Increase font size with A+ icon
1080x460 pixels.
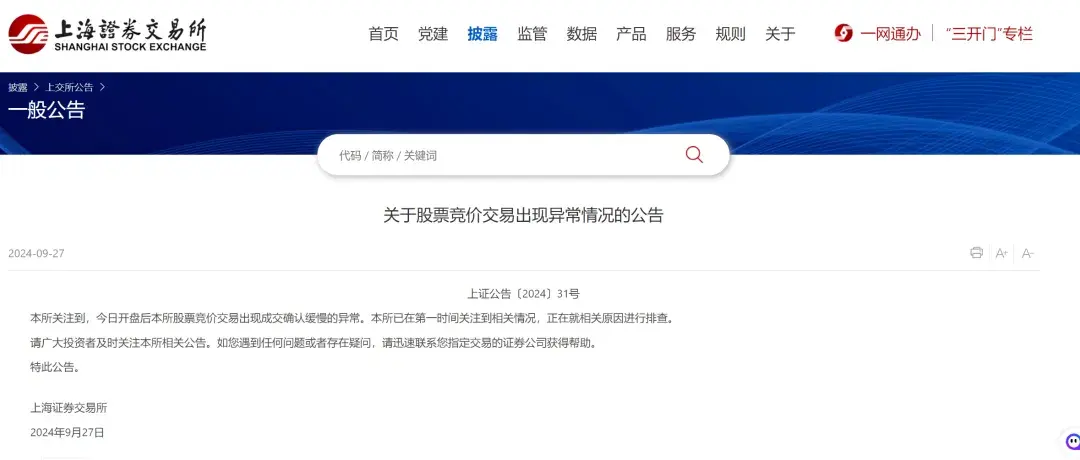coord(1002,253)
